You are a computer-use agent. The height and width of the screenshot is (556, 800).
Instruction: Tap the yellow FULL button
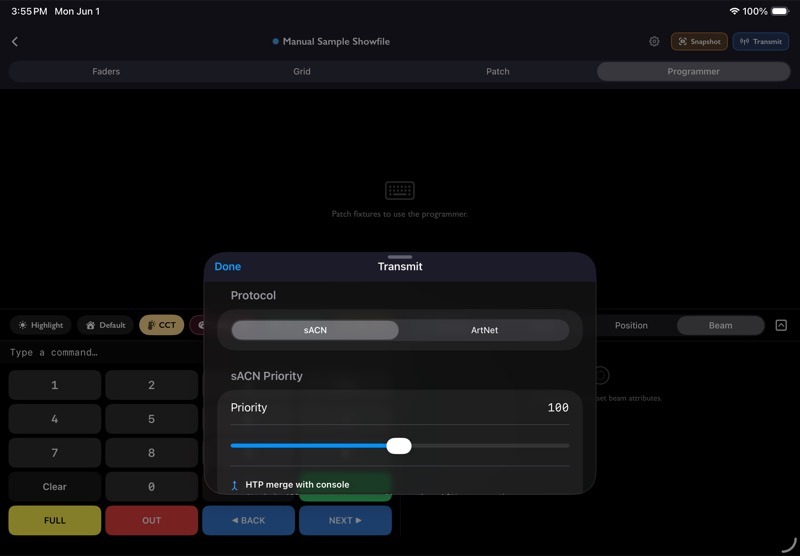[55, 520]
